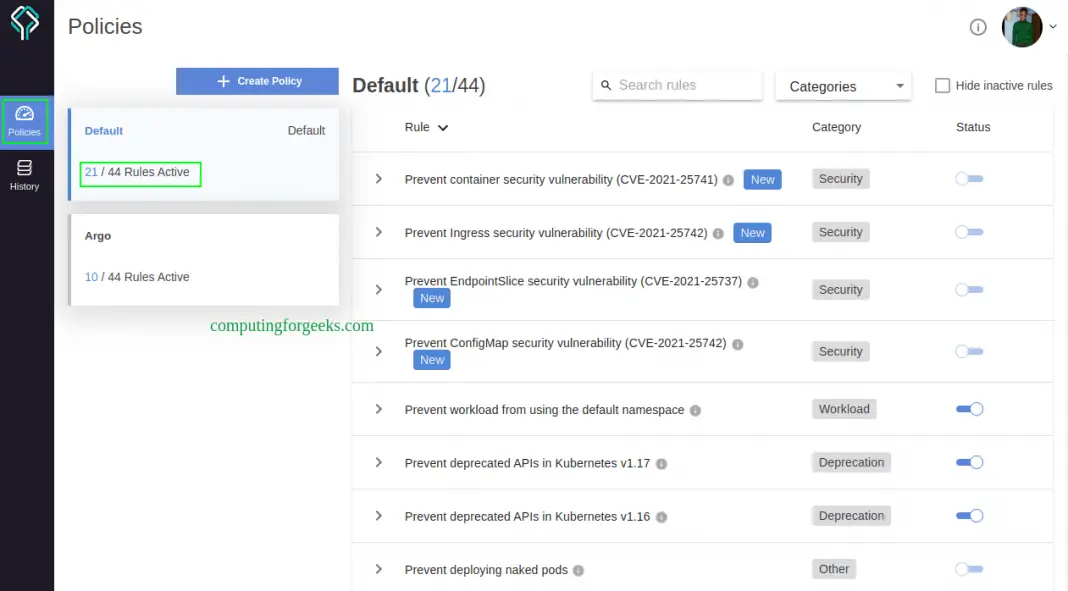Click the Create Policy button

pyautogui.click(x=257, y=81)
